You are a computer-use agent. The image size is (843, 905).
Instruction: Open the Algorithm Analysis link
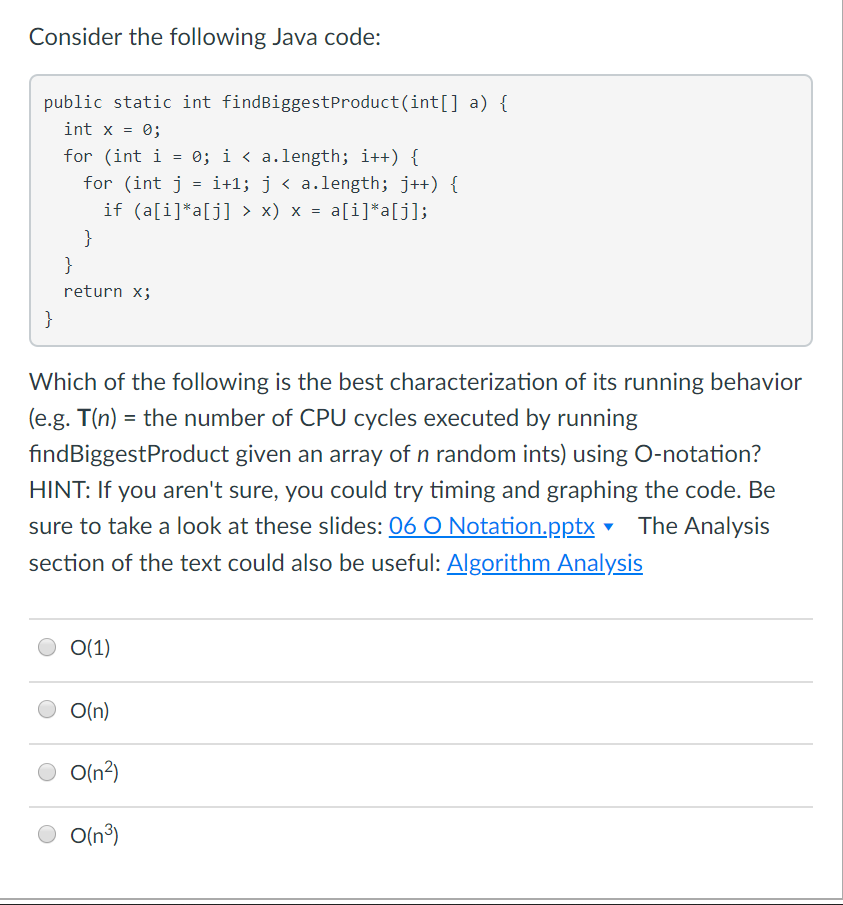pyautogui.click(x=544, y=563)
